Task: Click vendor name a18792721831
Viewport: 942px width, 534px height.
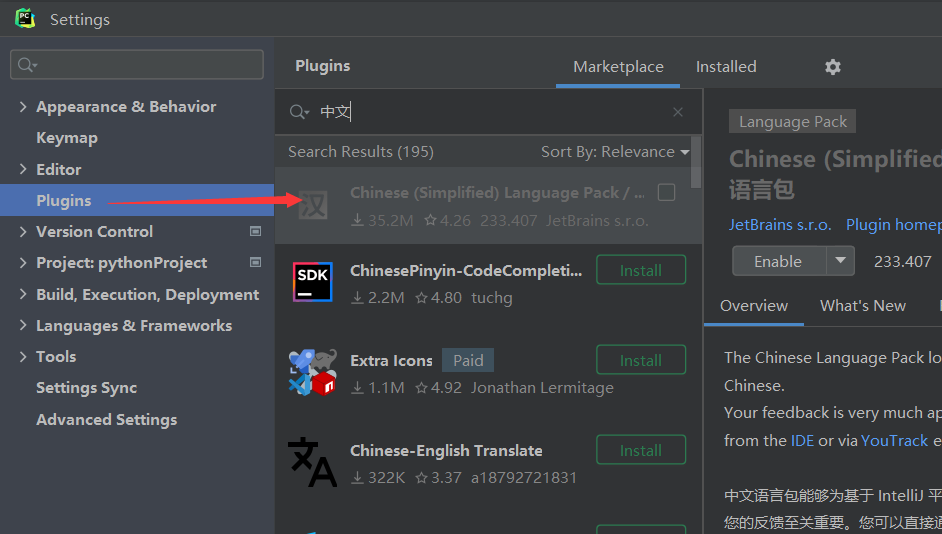Action: tap(524, 478)
